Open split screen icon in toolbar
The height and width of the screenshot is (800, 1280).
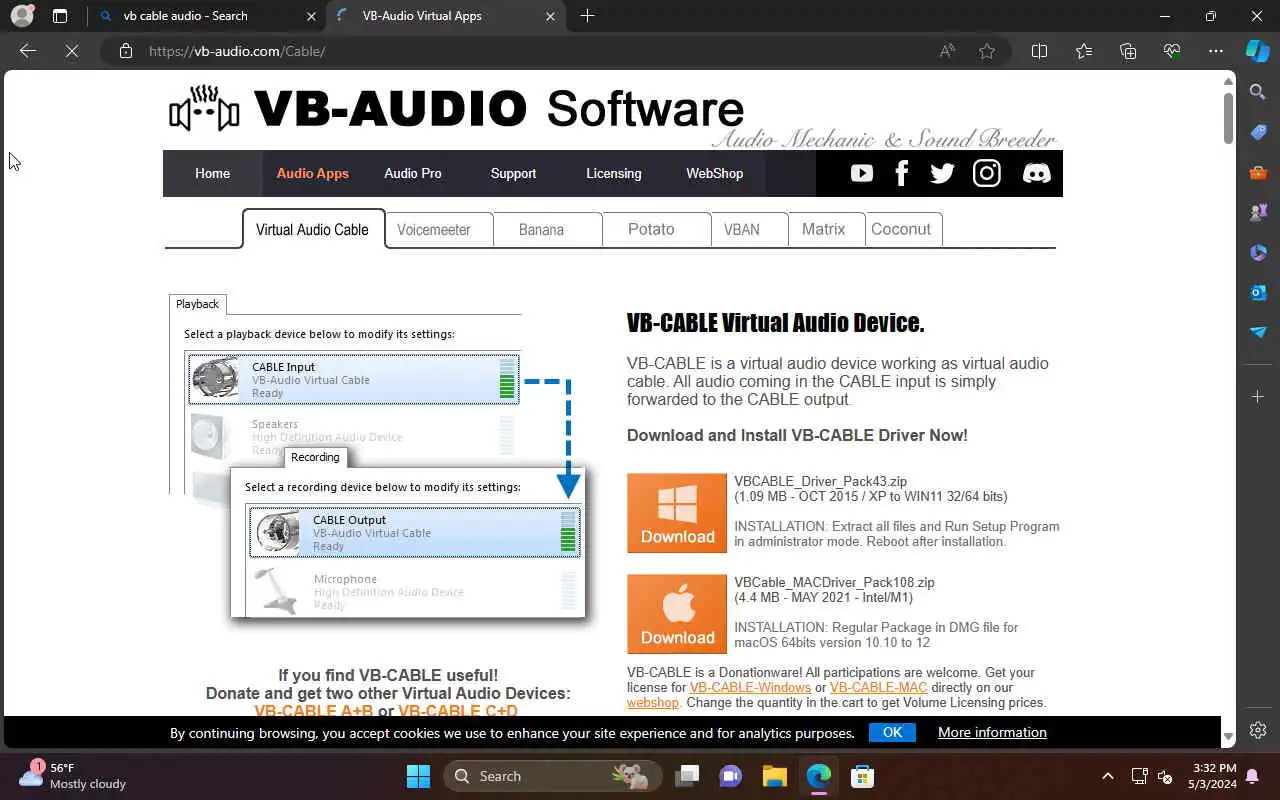1039,51
